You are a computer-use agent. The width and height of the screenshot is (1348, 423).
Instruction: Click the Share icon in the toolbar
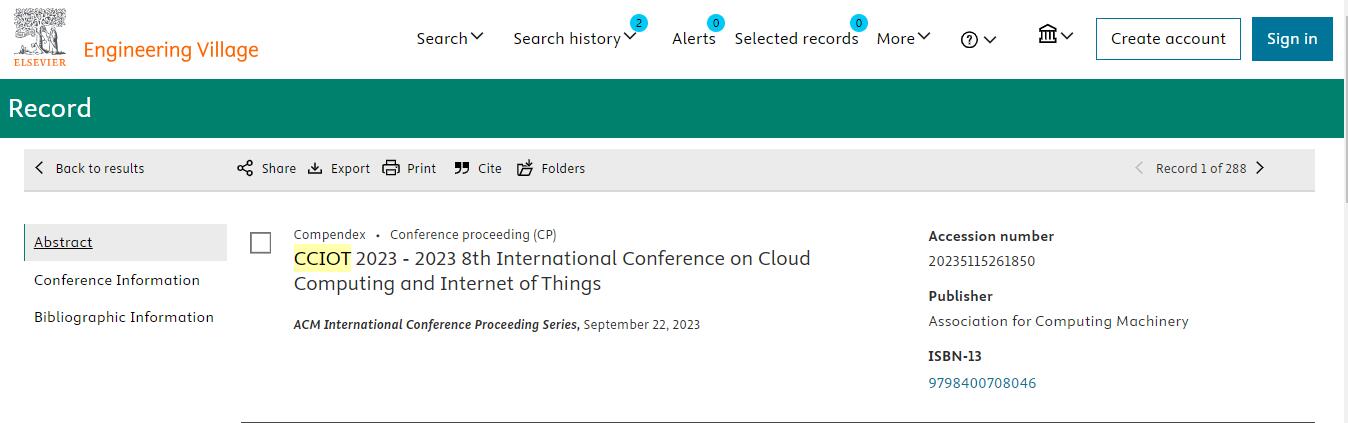(245, 168)
